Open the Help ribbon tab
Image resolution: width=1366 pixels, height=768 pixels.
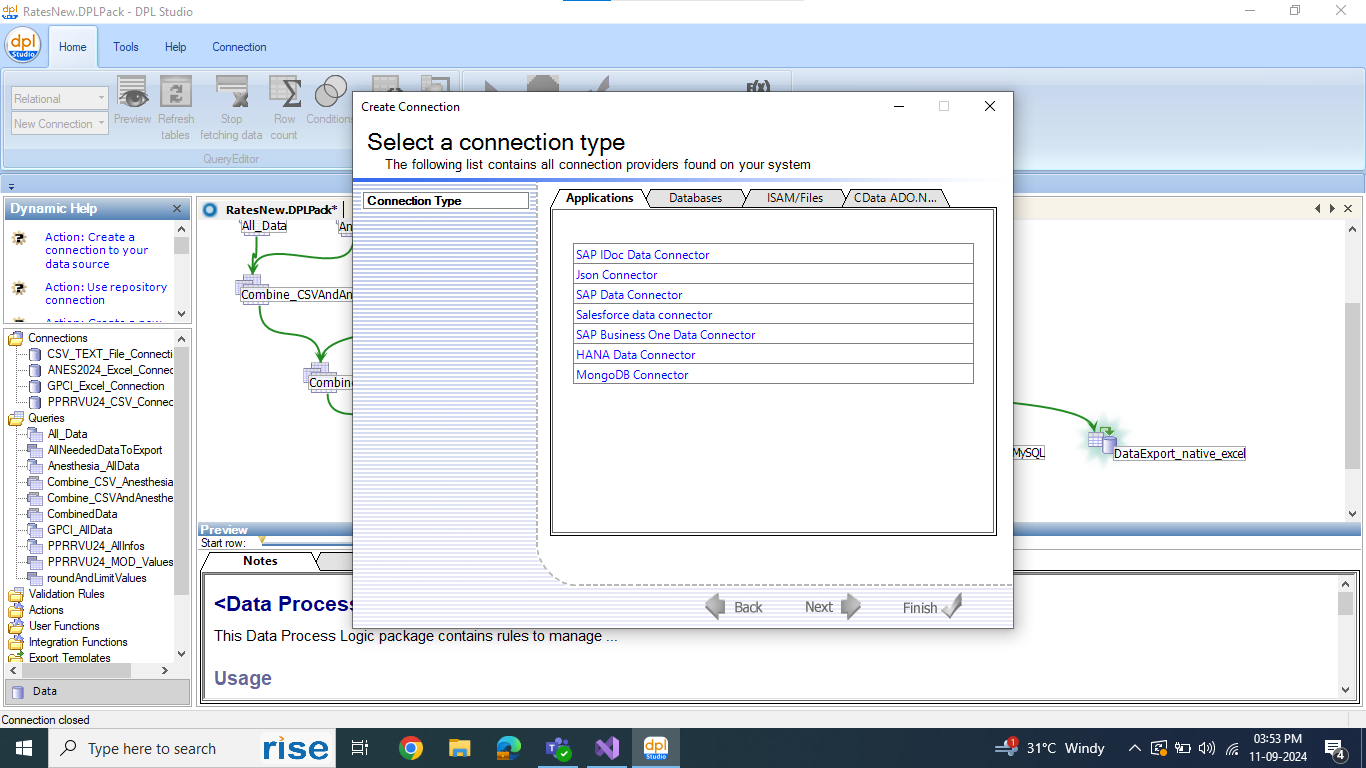tap(176, 47)
